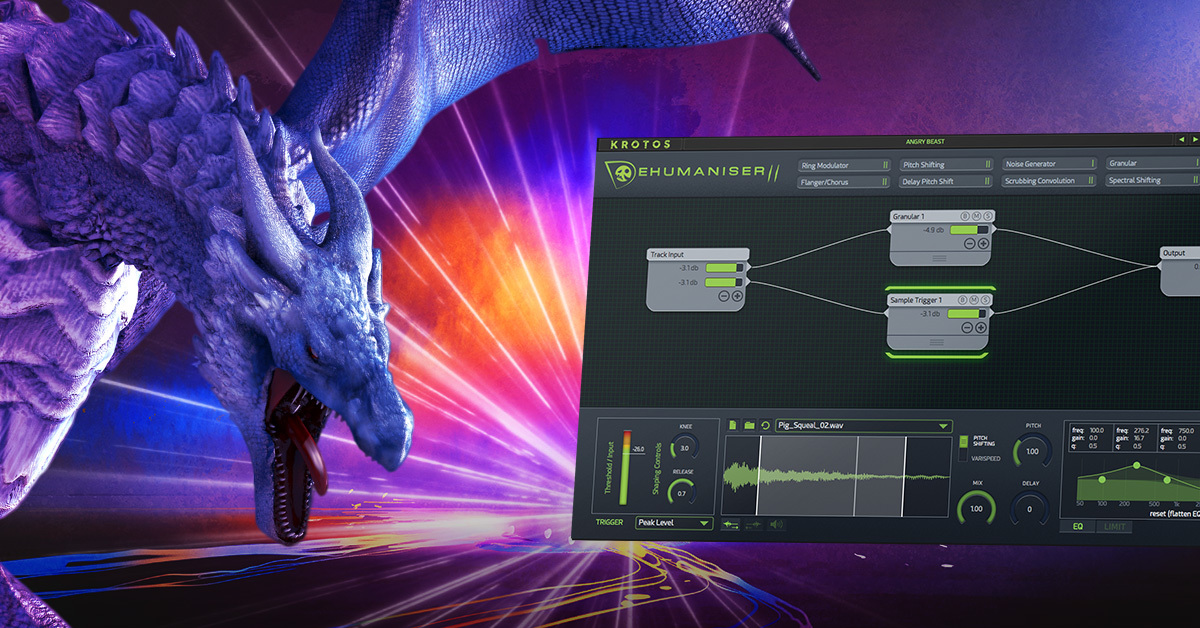Image resolution: width=1200 pixels, height=628 pixels.
Task: Click the Mix knob
Action: click(x=976, y=508)
